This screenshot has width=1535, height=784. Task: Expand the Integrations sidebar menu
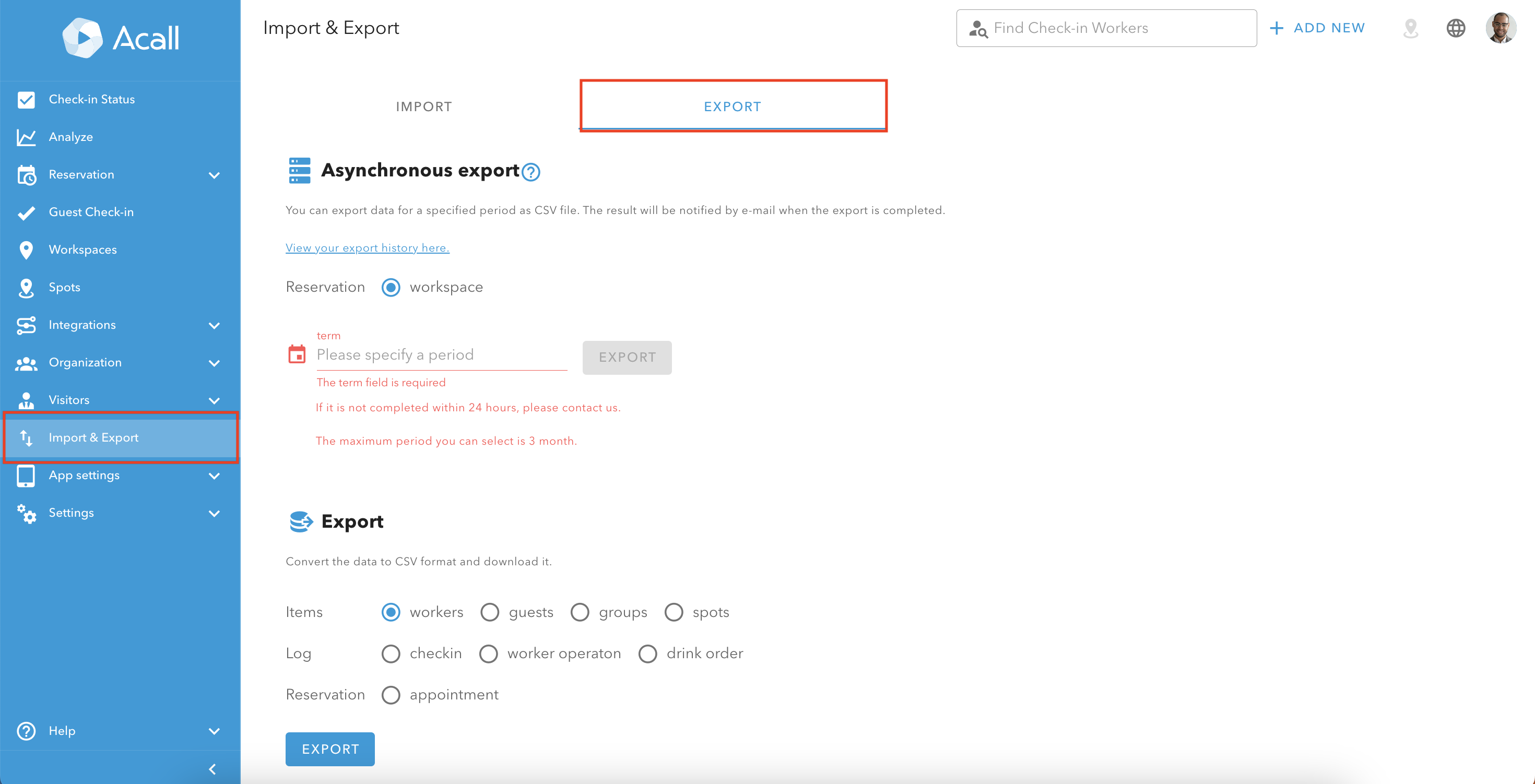click(215, 325)
